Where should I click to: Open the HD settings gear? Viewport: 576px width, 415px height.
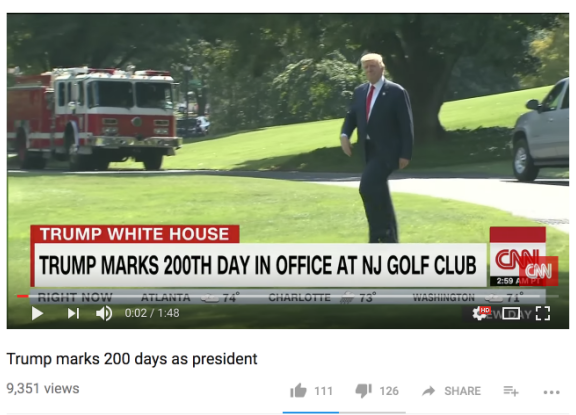(480, 313)
